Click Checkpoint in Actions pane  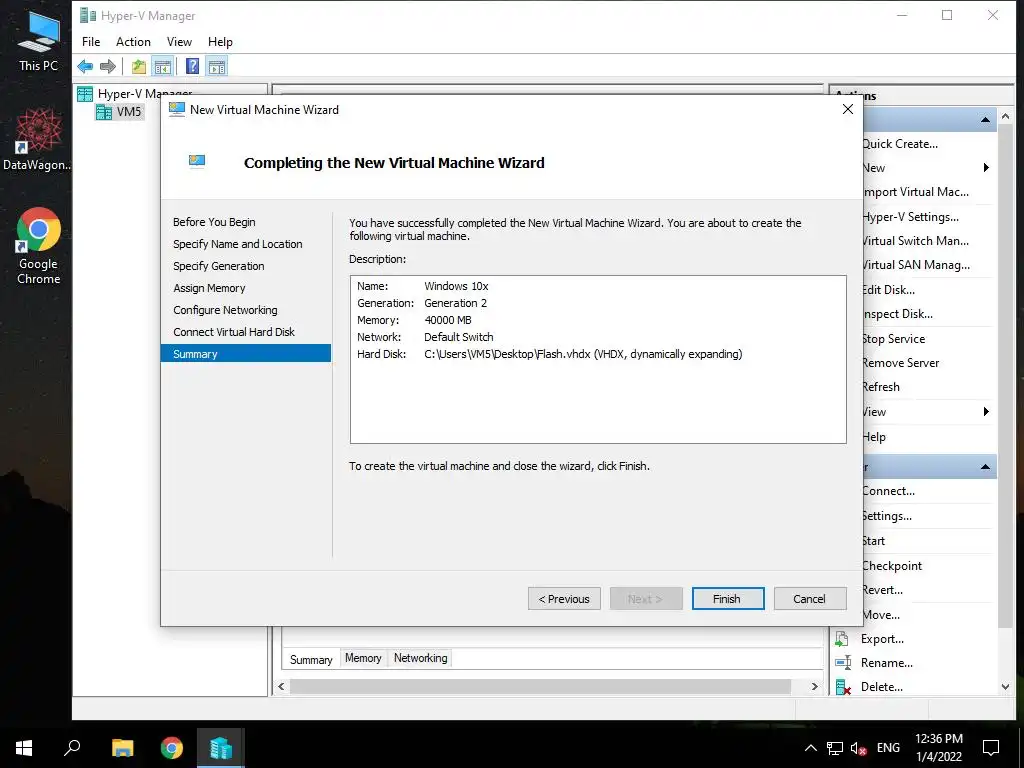click(892, 566)
